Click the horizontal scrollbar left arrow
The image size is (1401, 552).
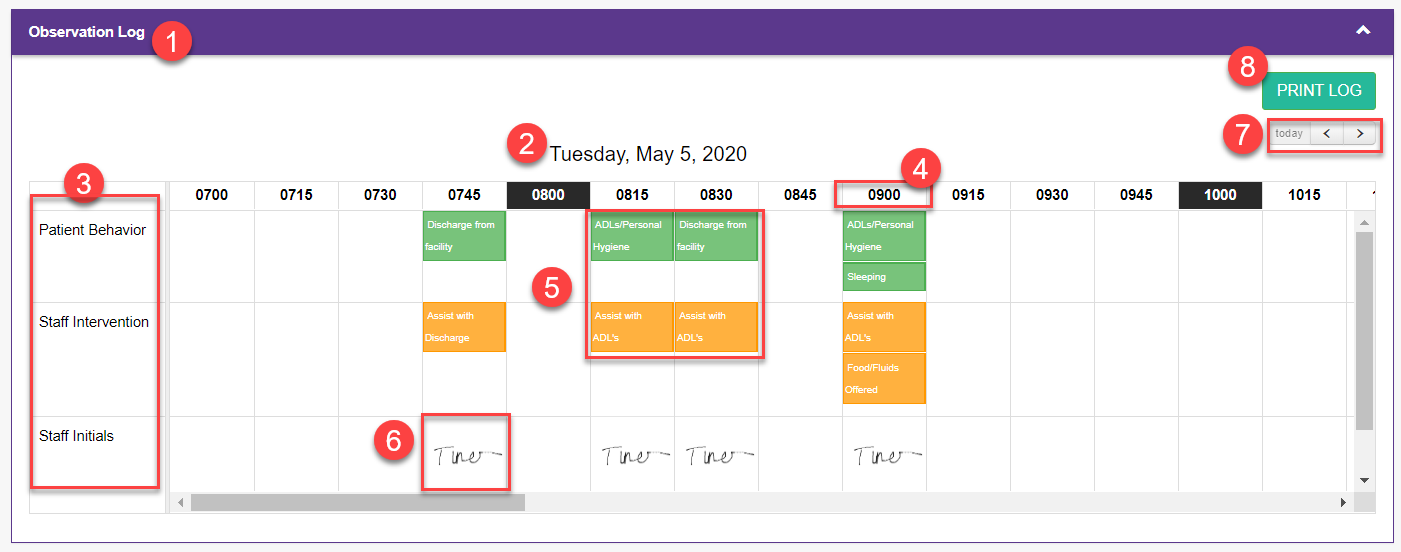pyautogui.click(x=181, y=502)
